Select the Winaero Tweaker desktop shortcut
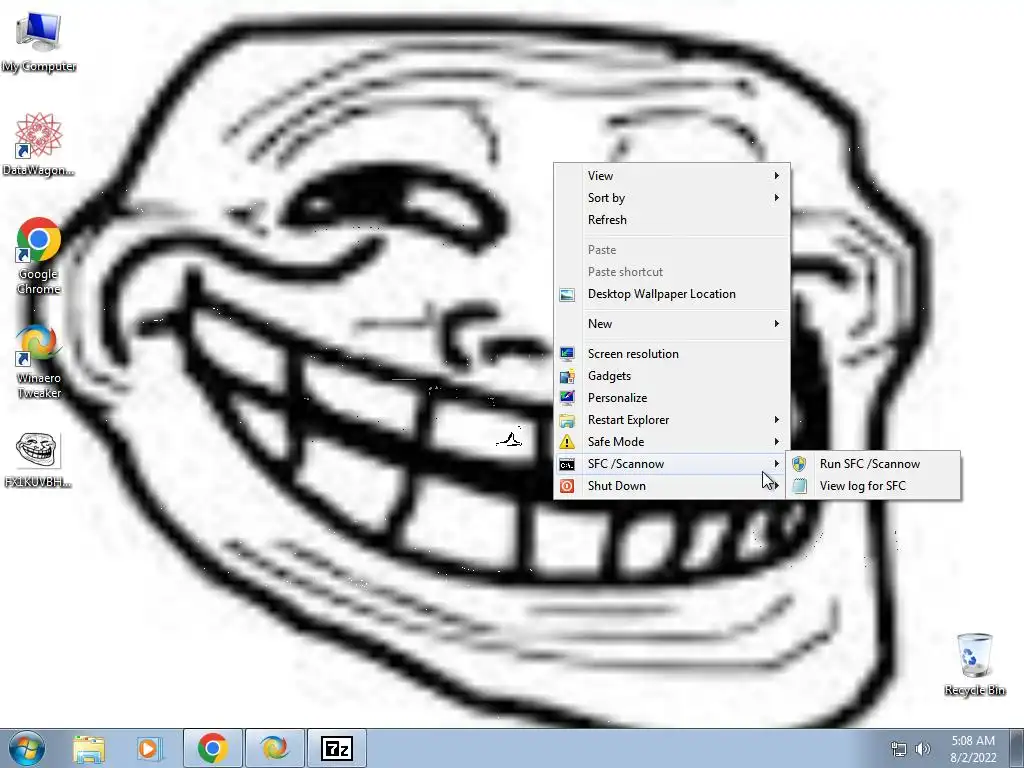 click(x=39, y=361)
